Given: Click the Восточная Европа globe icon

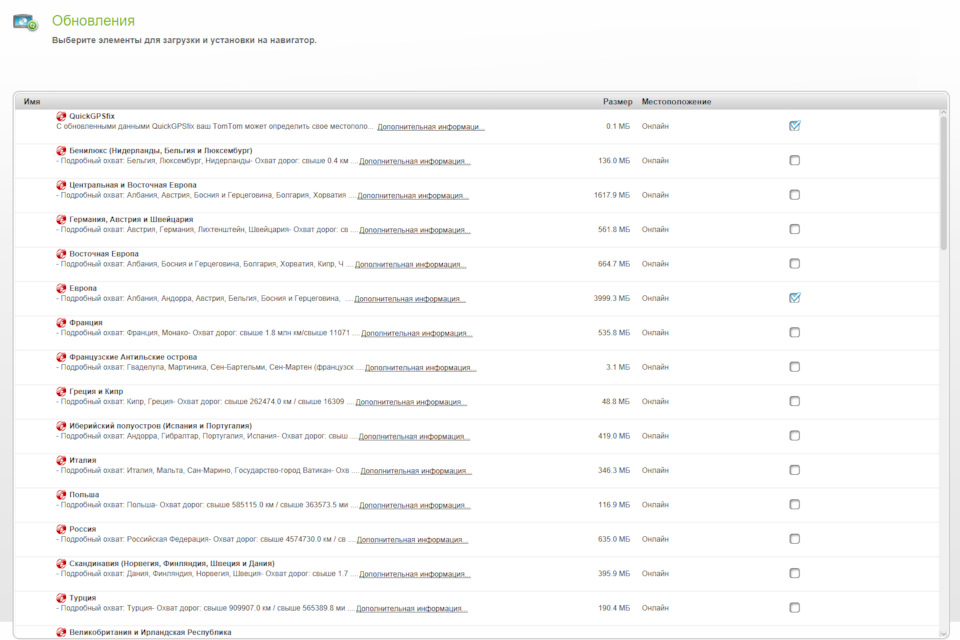Looking at the screenshot, I should (x=61, y=254).
